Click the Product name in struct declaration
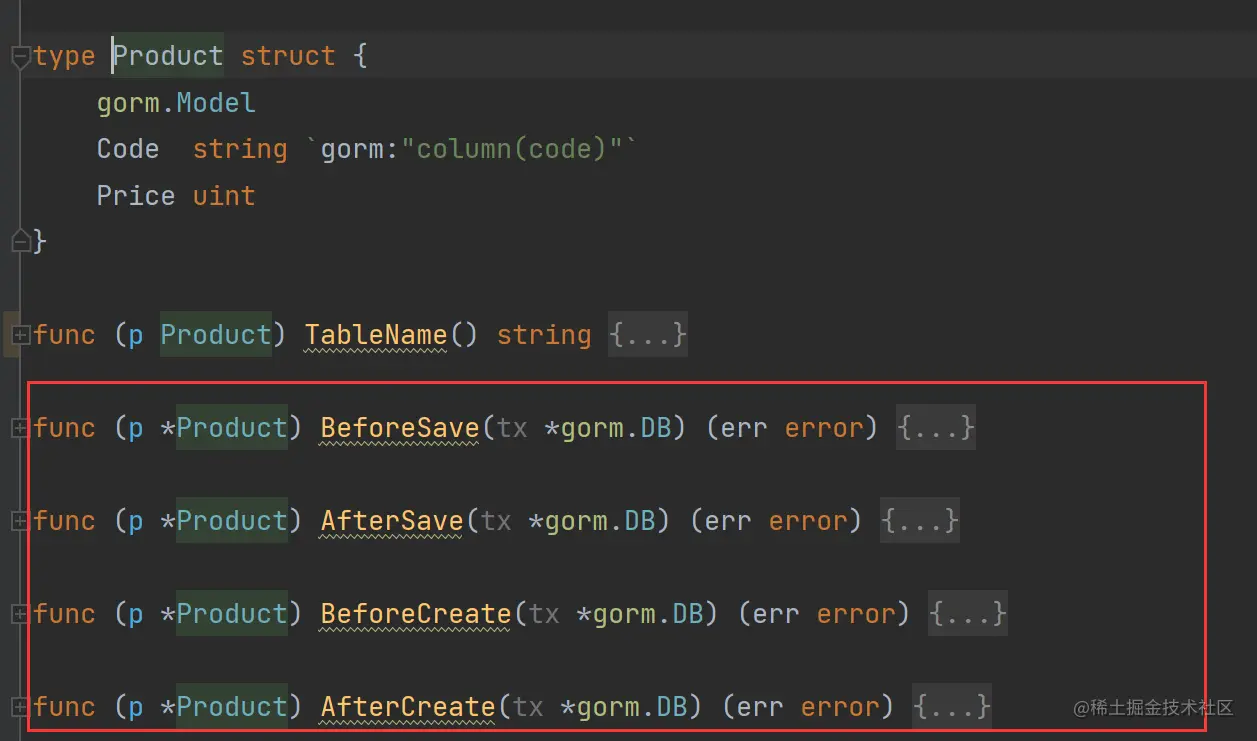 (168, 56)
